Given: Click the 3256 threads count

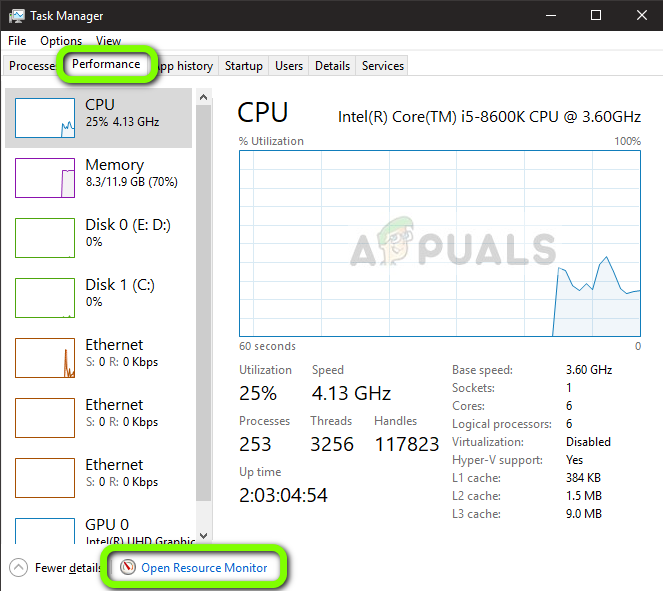Looking at the screenshot, I should point(332,444).
